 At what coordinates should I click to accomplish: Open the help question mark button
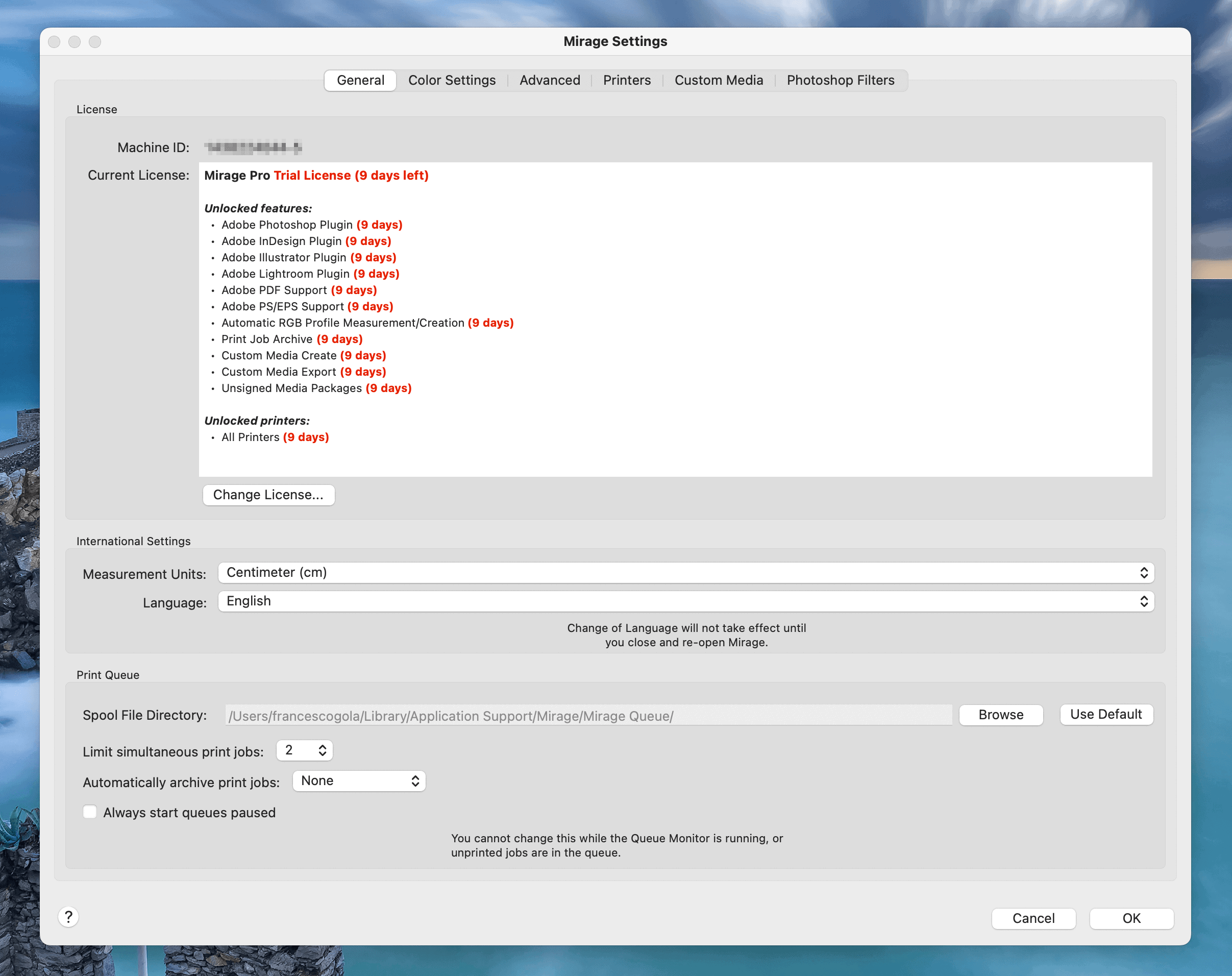pyautogui.click(x=68, y=917)
